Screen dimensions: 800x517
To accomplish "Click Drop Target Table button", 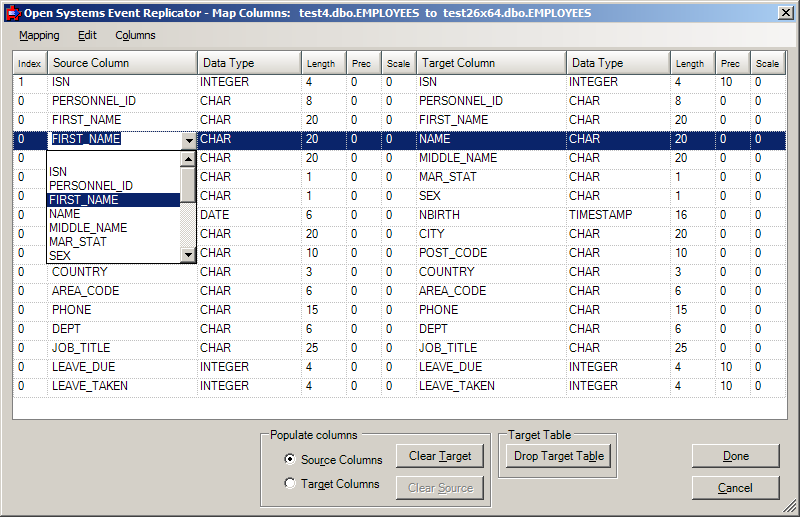I will [x=559, y=456].
